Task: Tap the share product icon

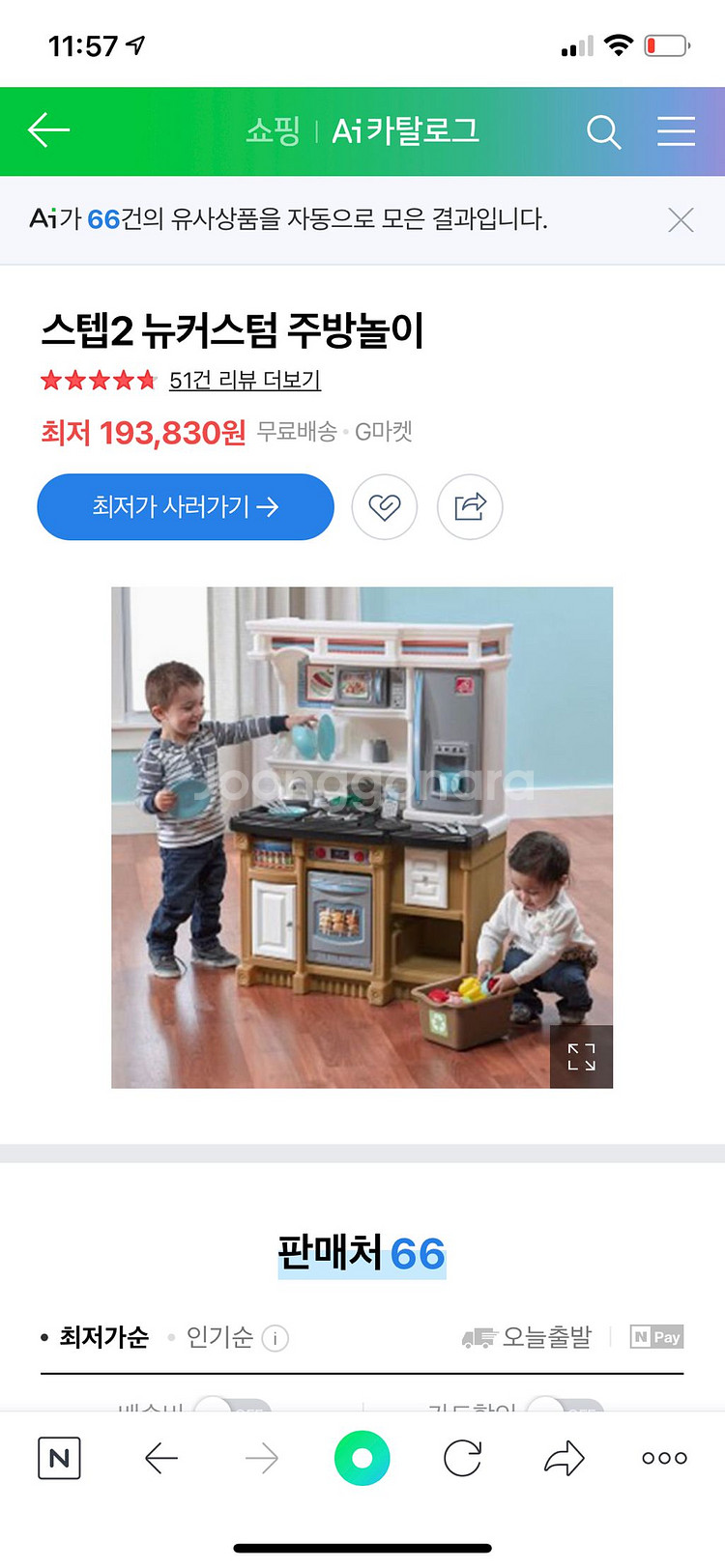Action: coord(470,506)
